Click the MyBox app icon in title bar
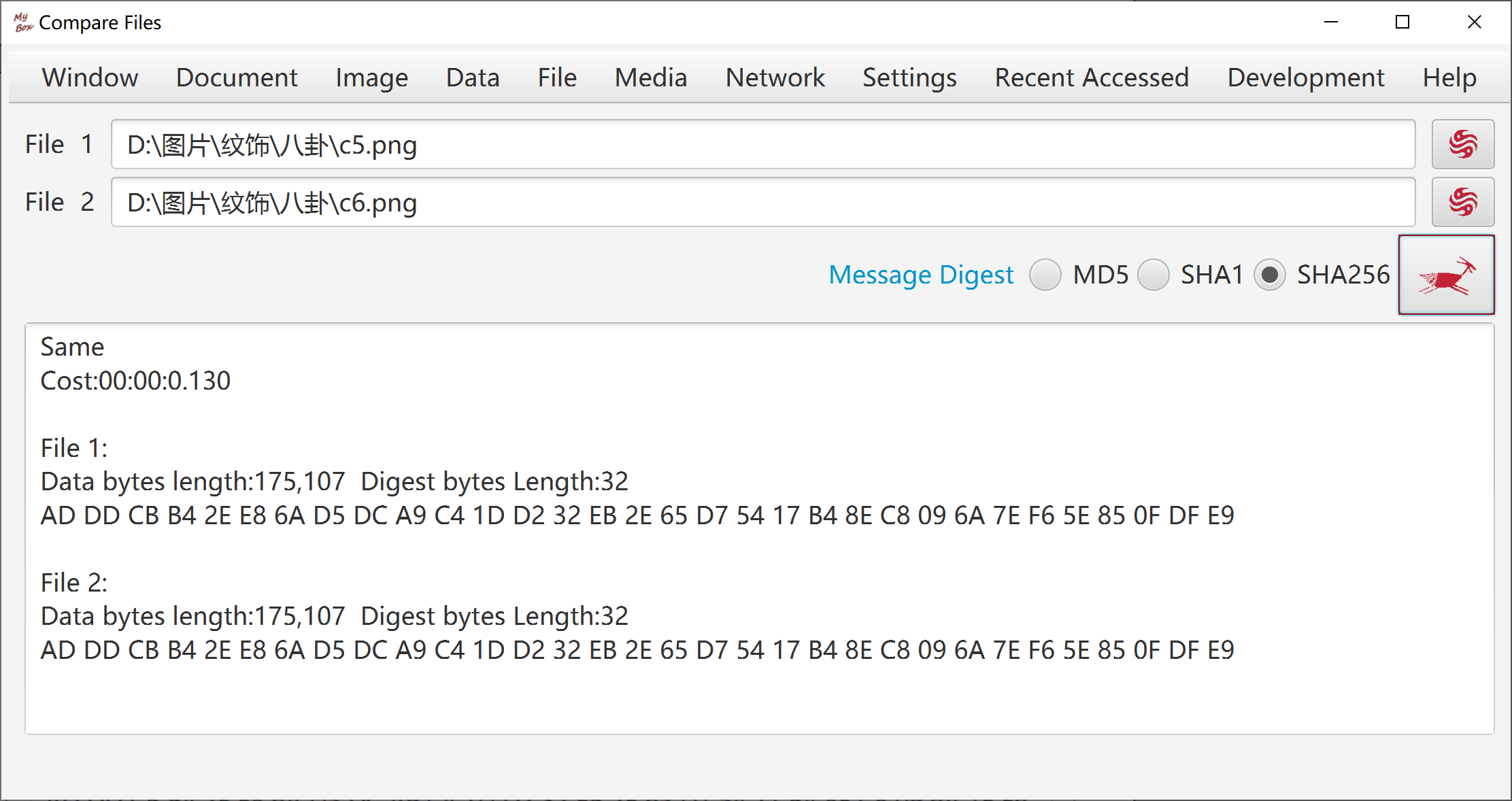The image size is (1512, 801). coord(23,22)
